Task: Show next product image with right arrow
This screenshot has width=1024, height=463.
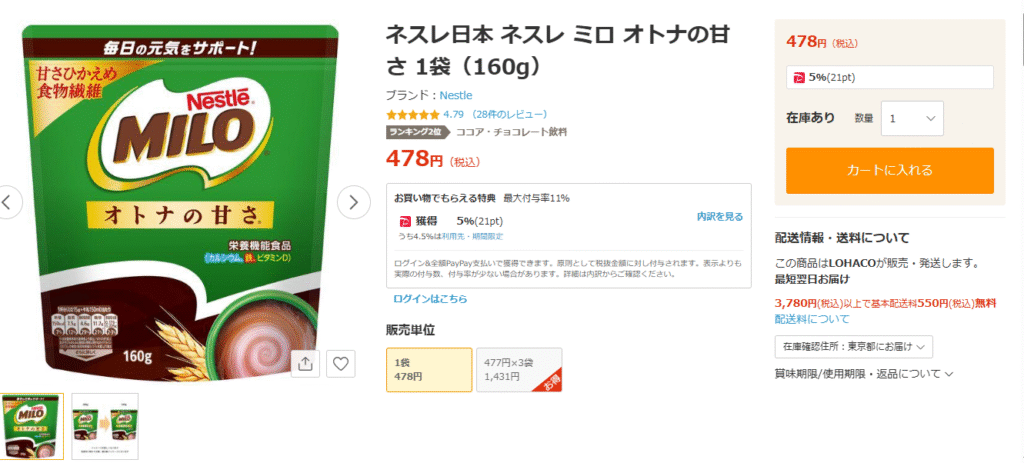Action: (x=353, y=202)
